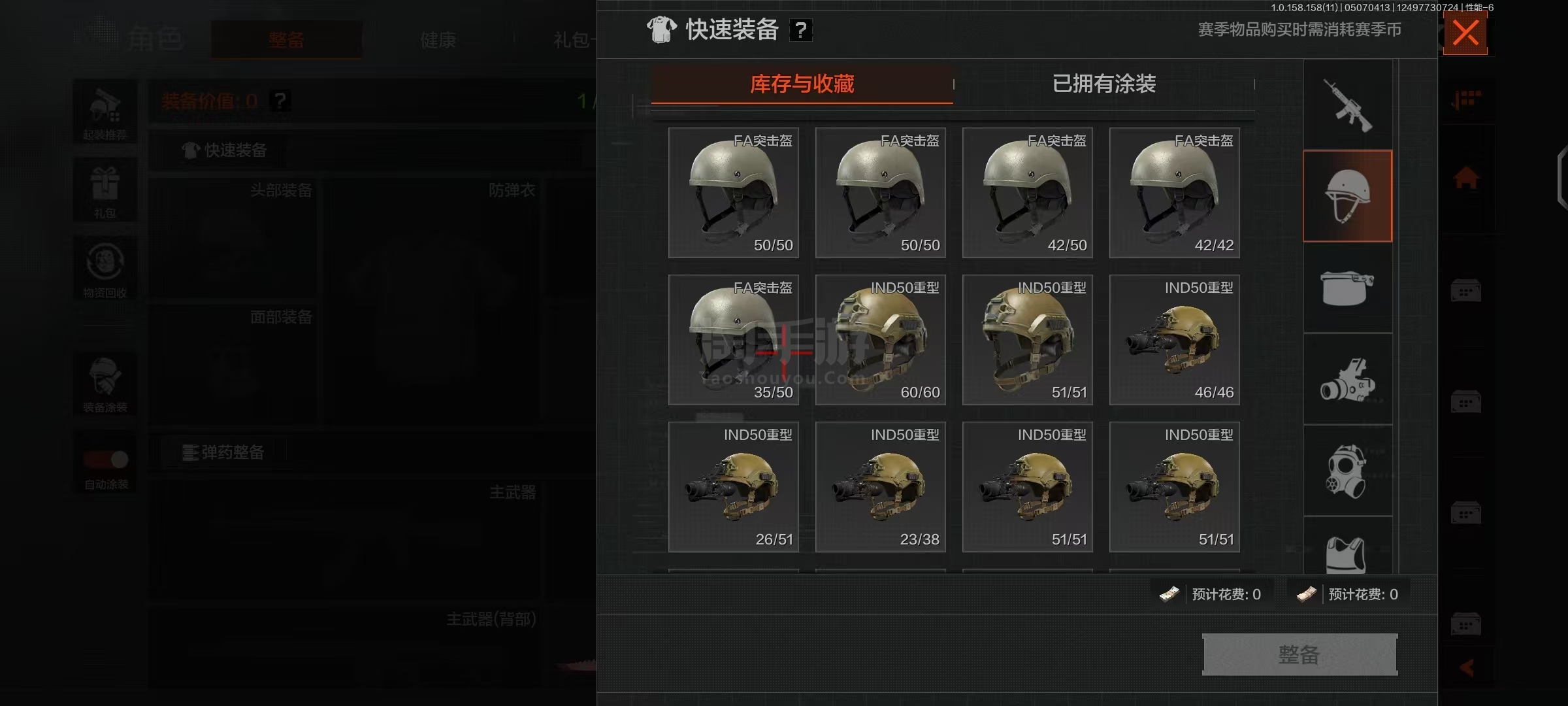The image size is (1568, 706).
Task: Select the rifle weapon category icon
Action: pos(1348,105)
